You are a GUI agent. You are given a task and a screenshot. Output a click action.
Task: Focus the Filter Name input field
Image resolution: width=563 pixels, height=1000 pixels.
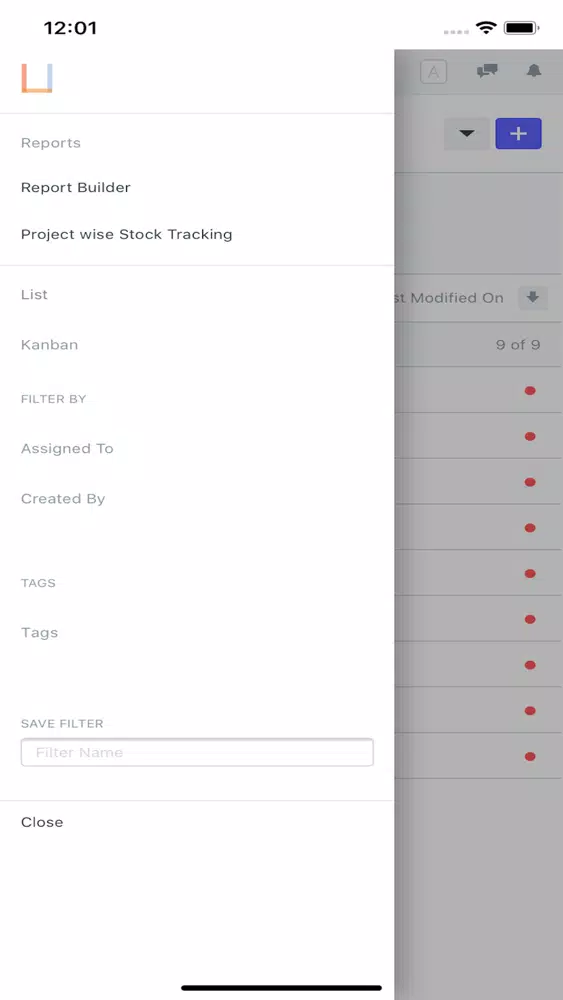[x=197, y=753]
